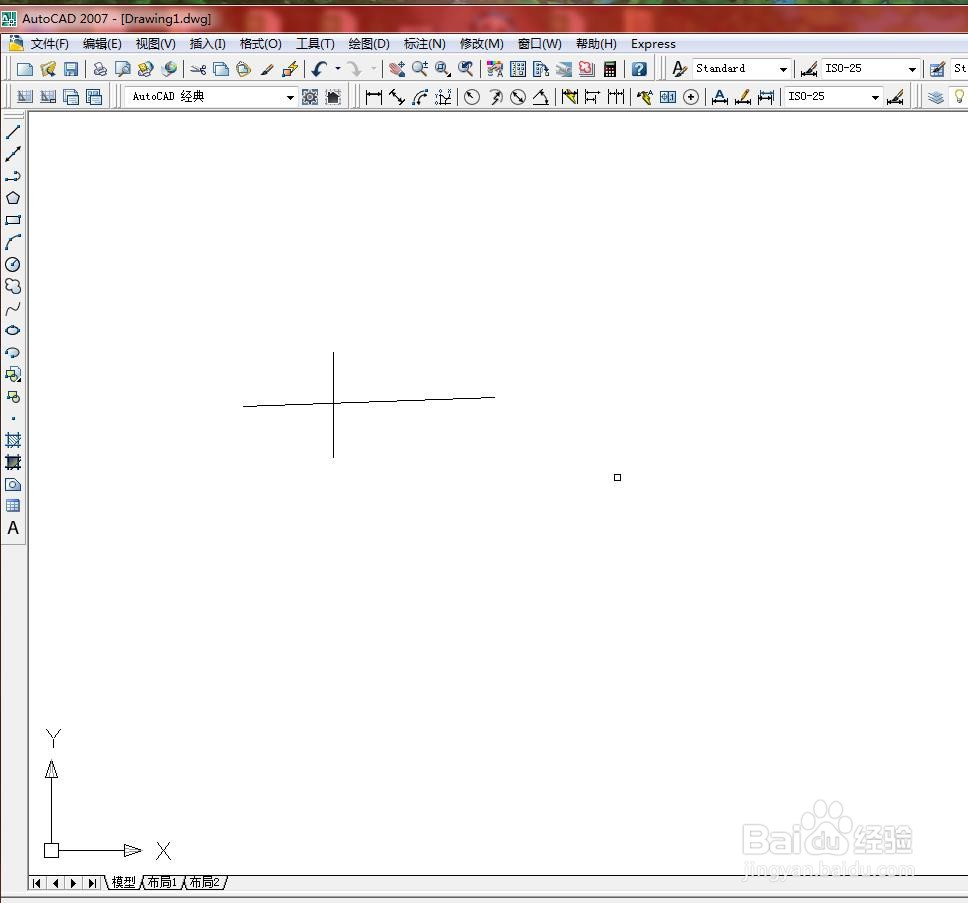Click the Publish icon in standard toolbar

click(146, 69)
